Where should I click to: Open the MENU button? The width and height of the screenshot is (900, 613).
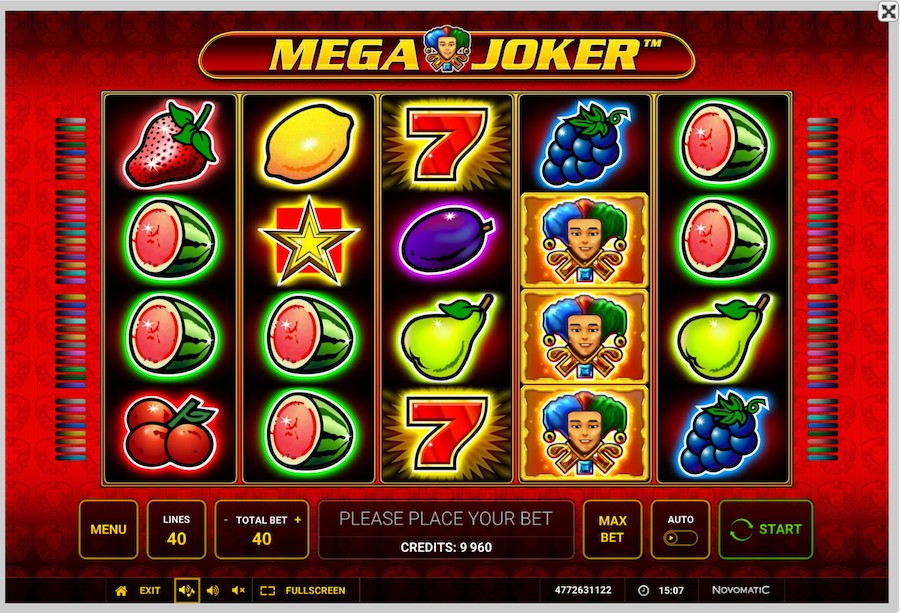click(x=108, y=529)
